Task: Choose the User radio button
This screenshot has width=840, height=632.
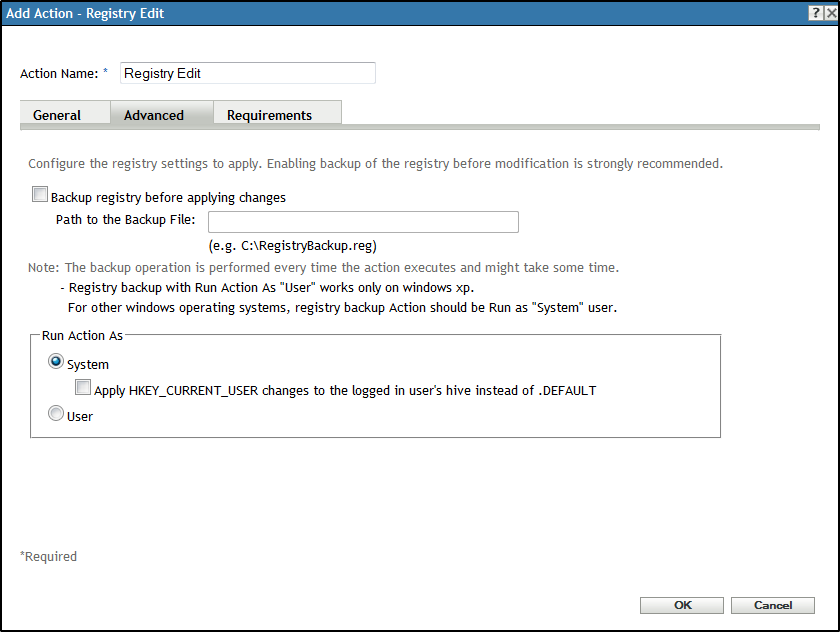Action: coord(56,415)
